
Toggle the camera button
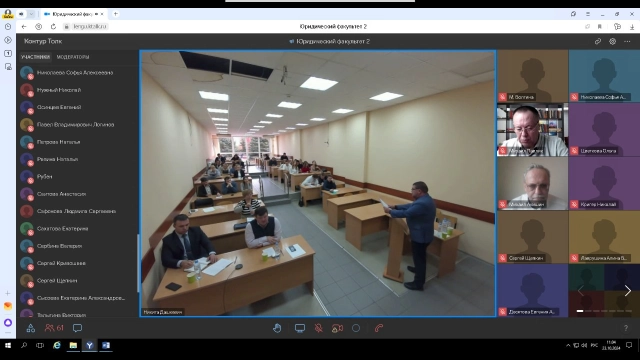point(337,328)
